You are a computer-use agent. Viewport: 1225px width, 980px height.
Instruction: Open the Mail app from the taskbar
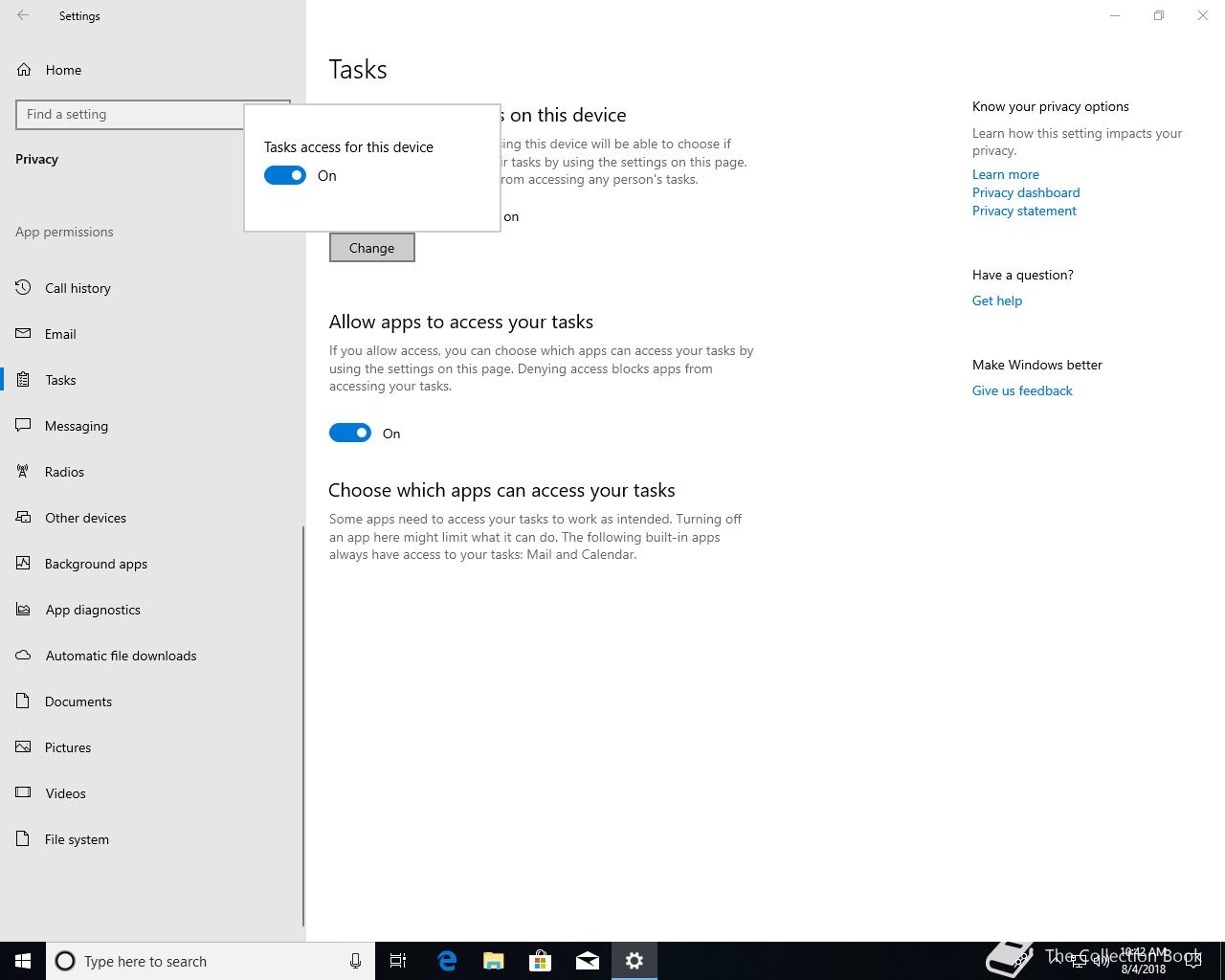click(588, 961)
